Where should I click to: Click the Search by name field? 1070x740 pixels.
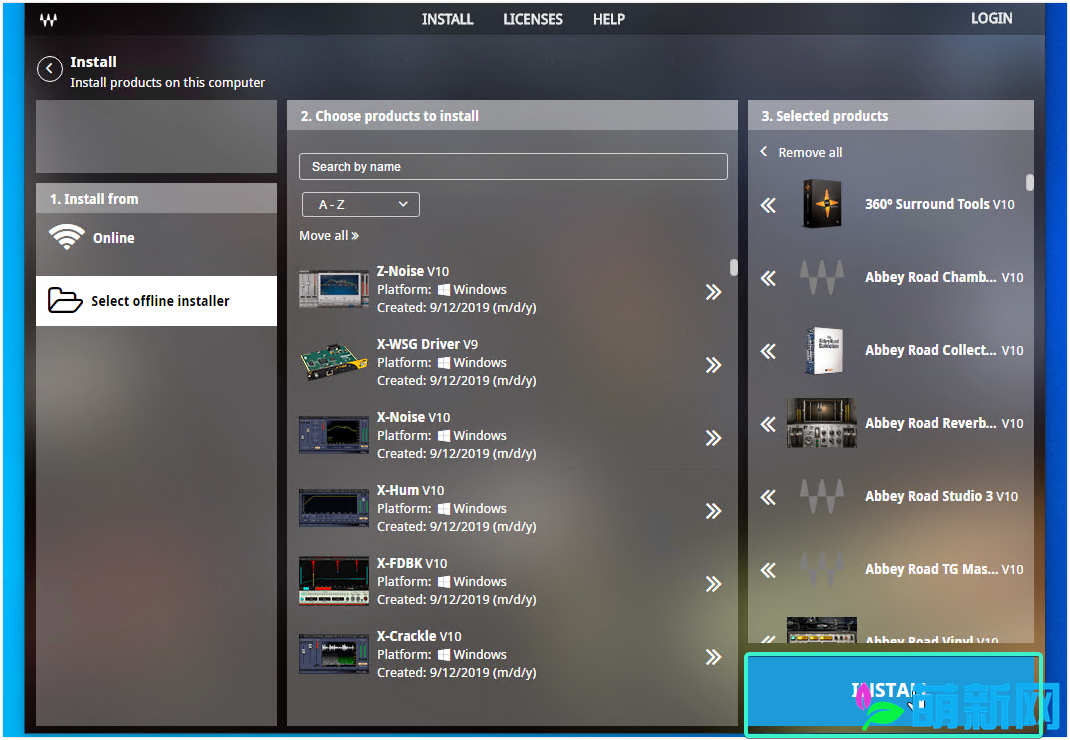pyautogui.click(x=513, y=167)
